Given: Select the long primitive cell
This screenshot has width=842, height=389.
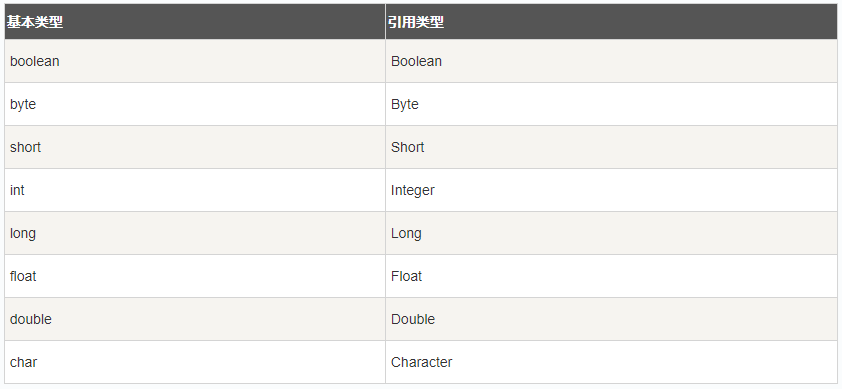Looking at the screenshot, I should pos(195,233).
